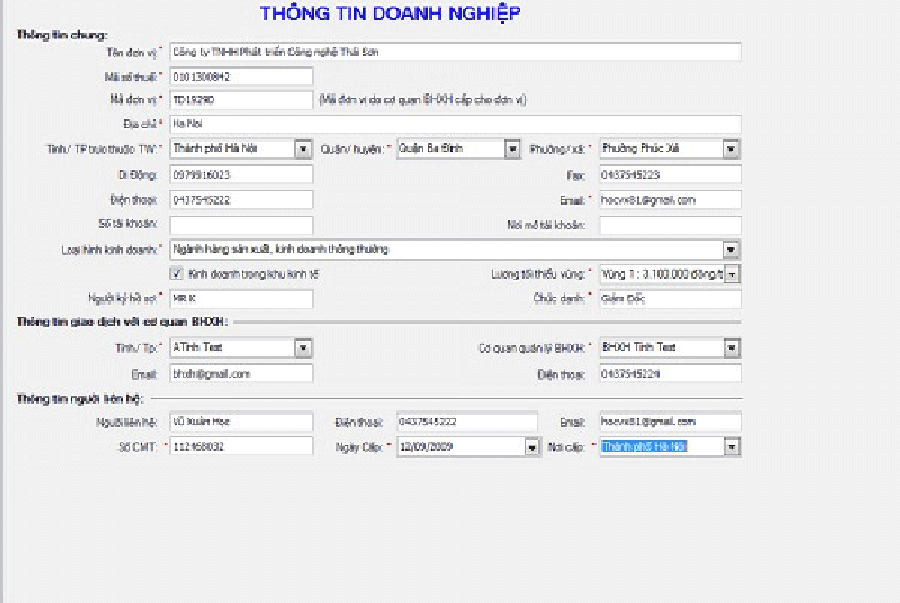Click the Di động phone field
This screenshot has height=603, width=900.
coord(241,174)
